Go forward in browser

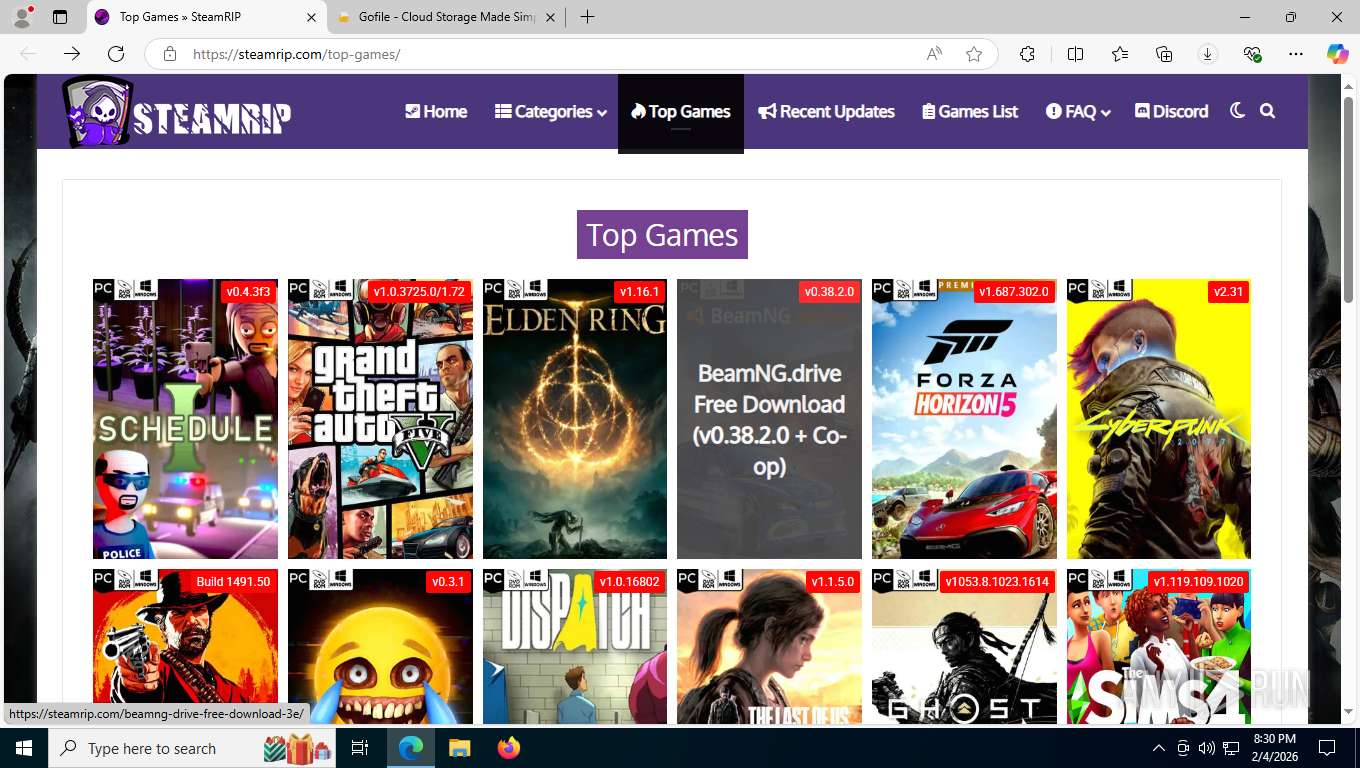point(72,54)
